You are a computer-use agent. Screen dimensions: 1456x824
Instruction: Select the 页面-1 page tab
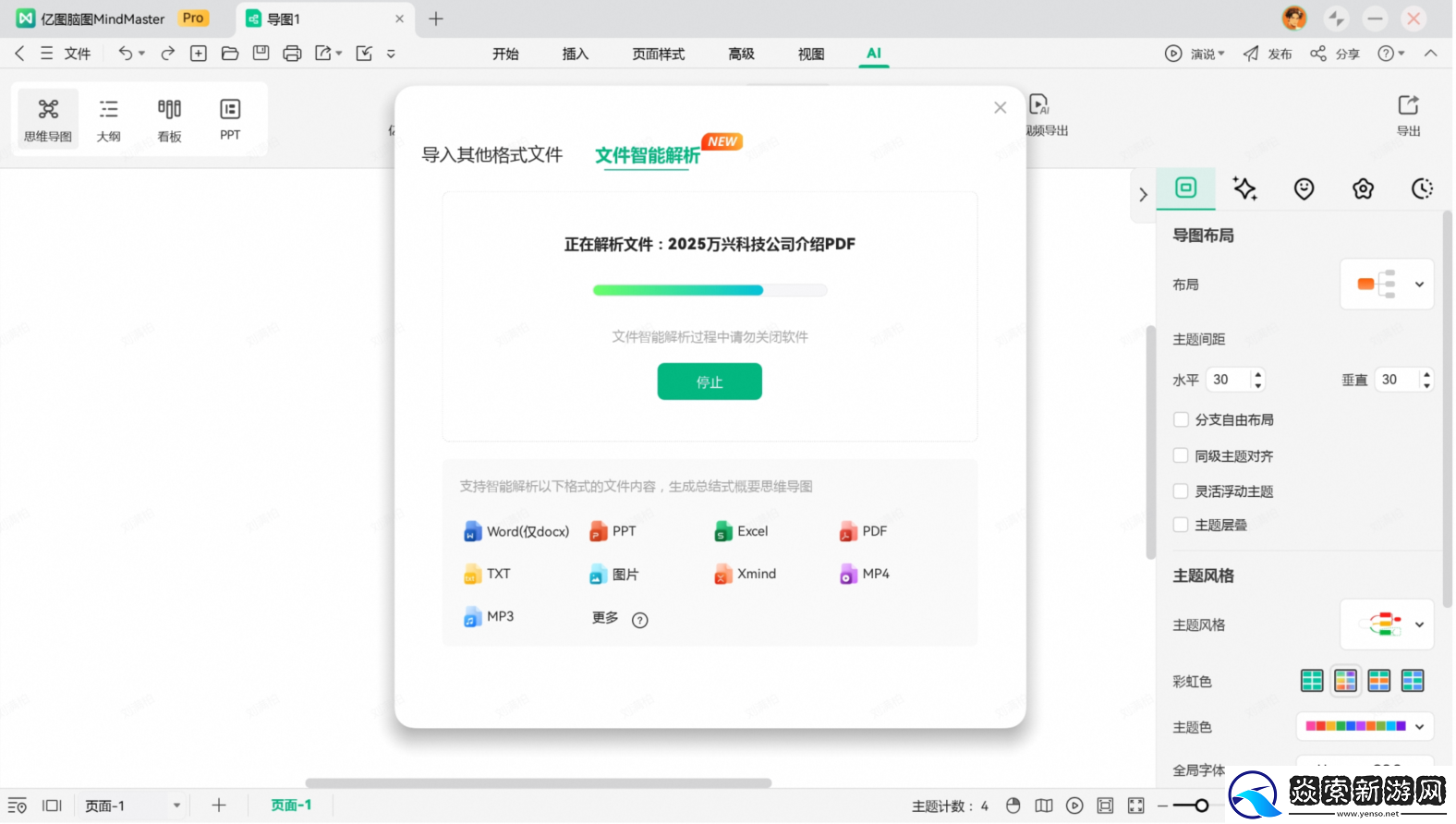(x=291, y=806)
